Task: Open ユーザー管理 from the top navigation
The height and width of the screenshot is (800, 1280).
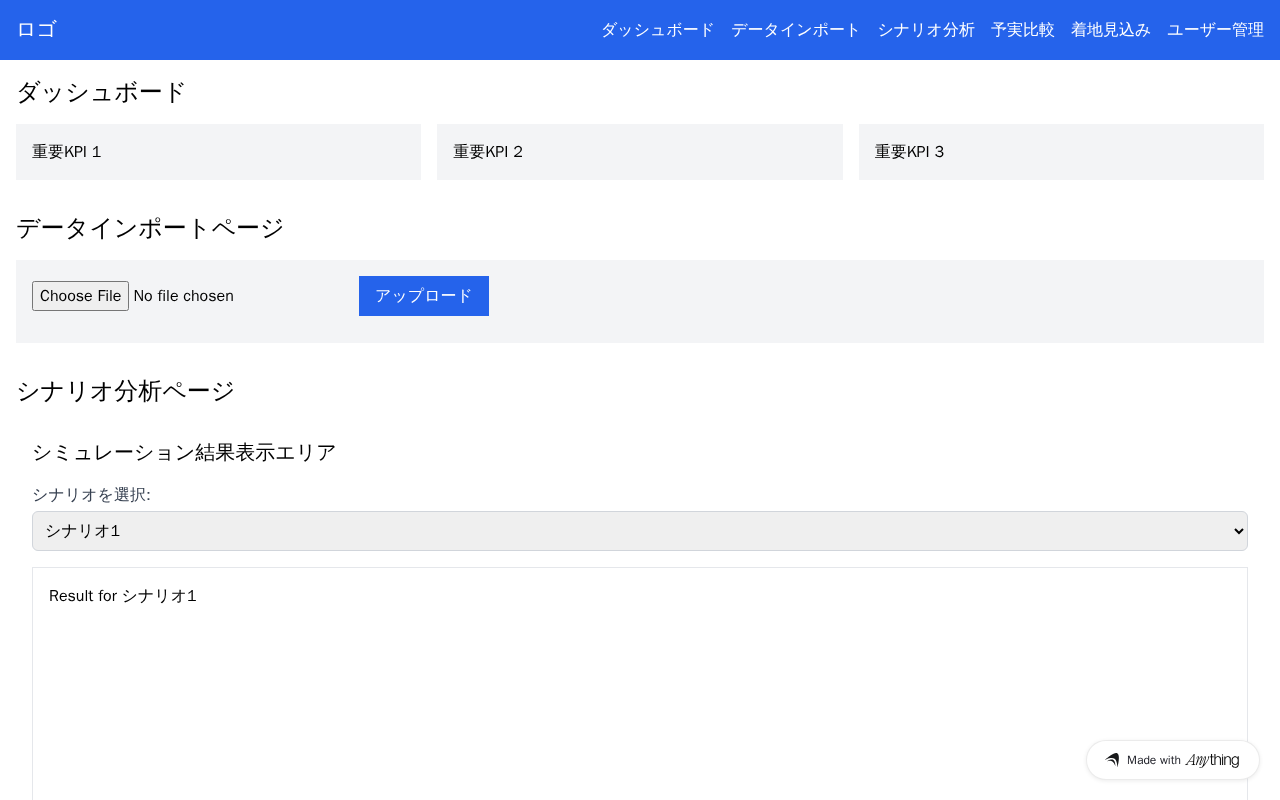Action: coord(1215,30)
